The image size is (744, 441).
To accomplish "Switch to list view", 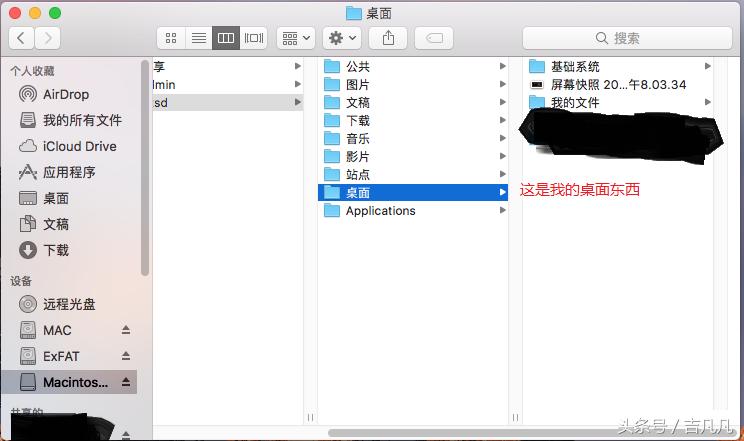I will (198, 38).
